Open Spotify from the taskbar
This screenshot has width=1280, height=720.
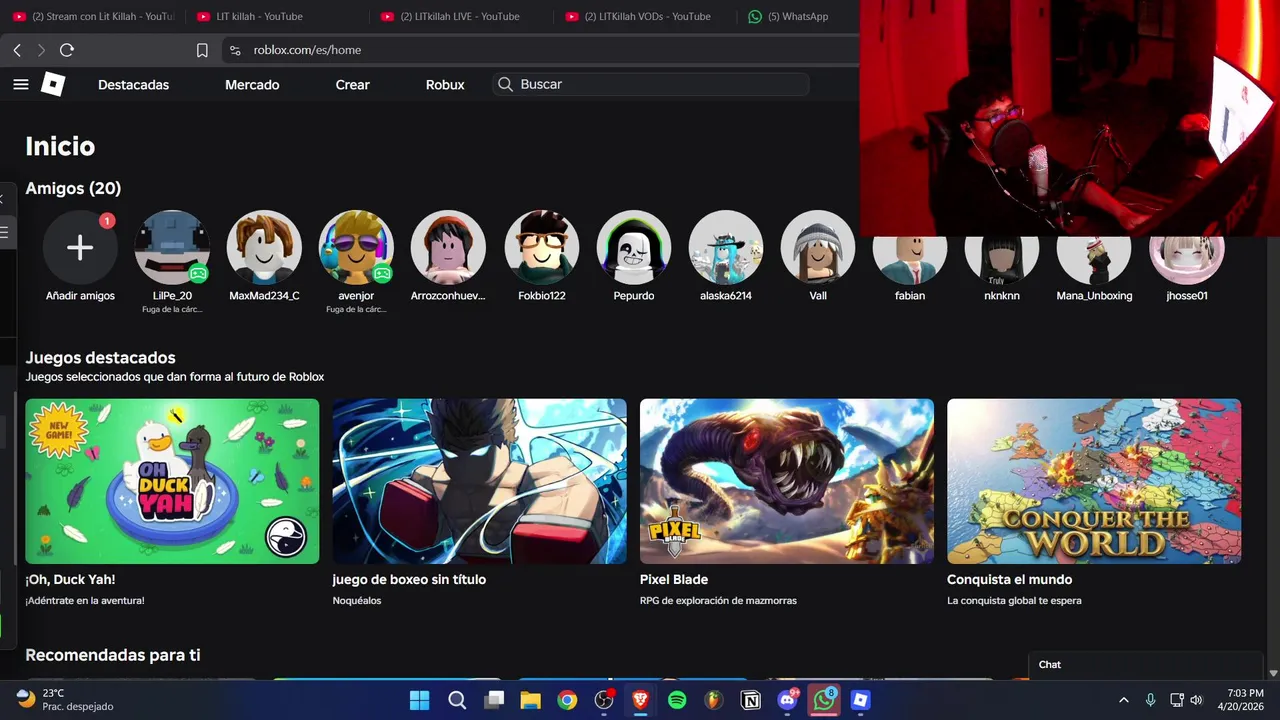coord(677,700)
